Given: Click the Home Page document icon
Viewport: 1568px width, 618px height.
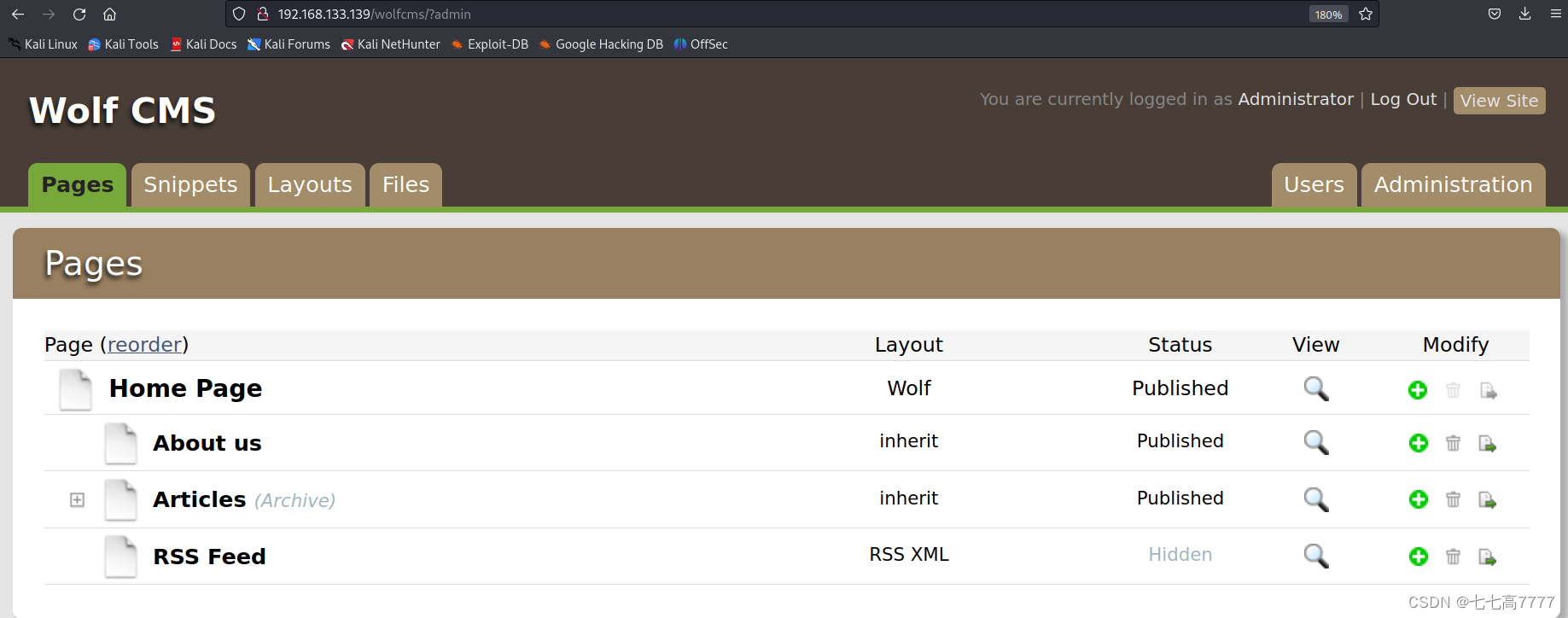Looking at the screenshot, I should click(75, 390).
